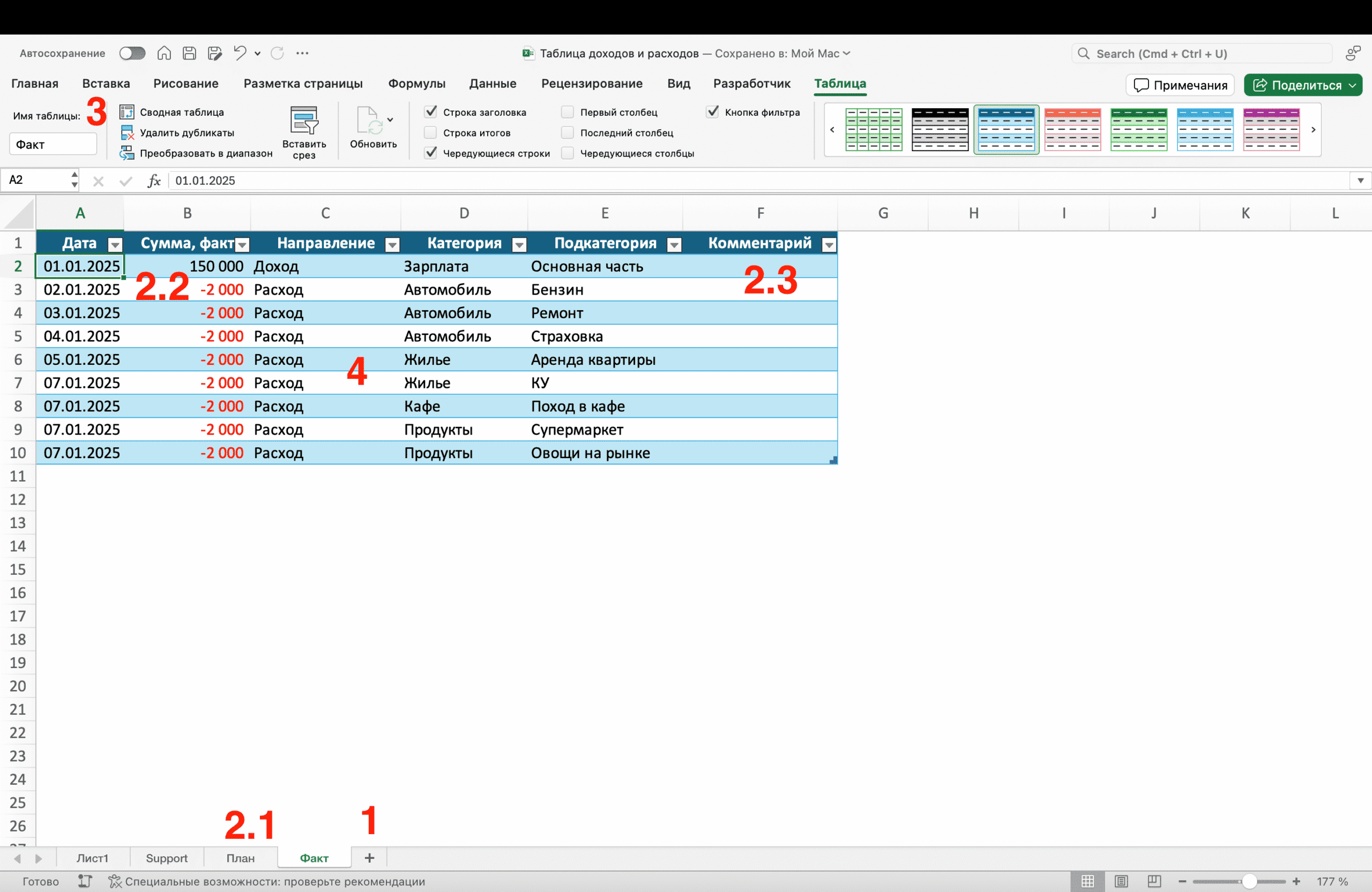The height and width of the screenshot is (892, 1372).
Task: Uncheck Чередующиеся строки checkbox
Action: (430, 153)
